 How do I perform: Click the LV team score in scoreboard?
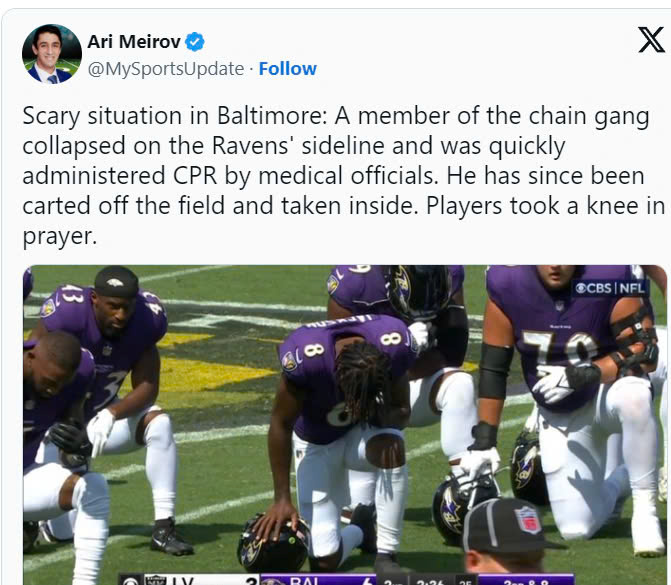point(253,581)
